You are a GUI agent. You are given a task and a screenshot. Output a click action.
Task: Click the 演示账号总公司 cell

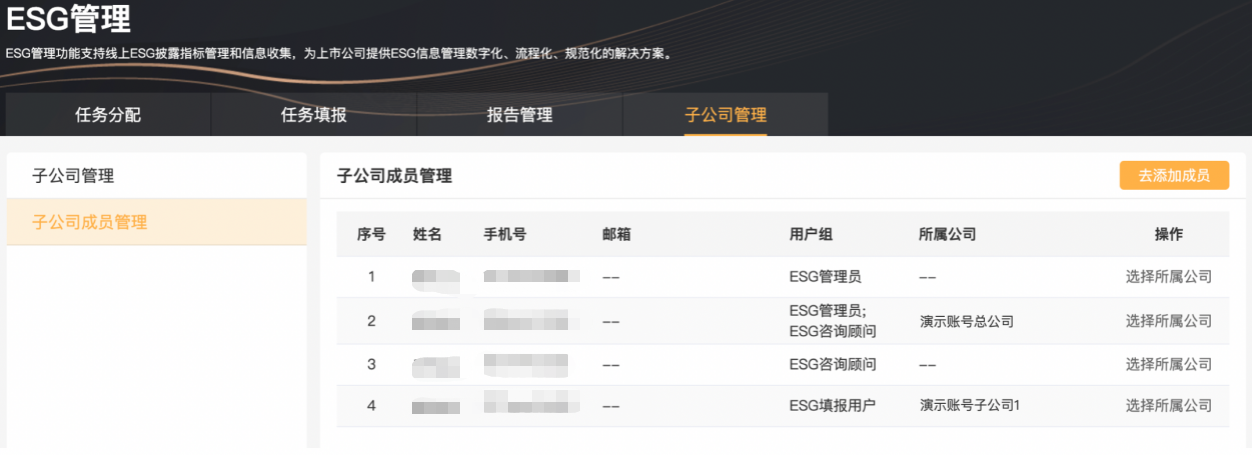[967, 322]
